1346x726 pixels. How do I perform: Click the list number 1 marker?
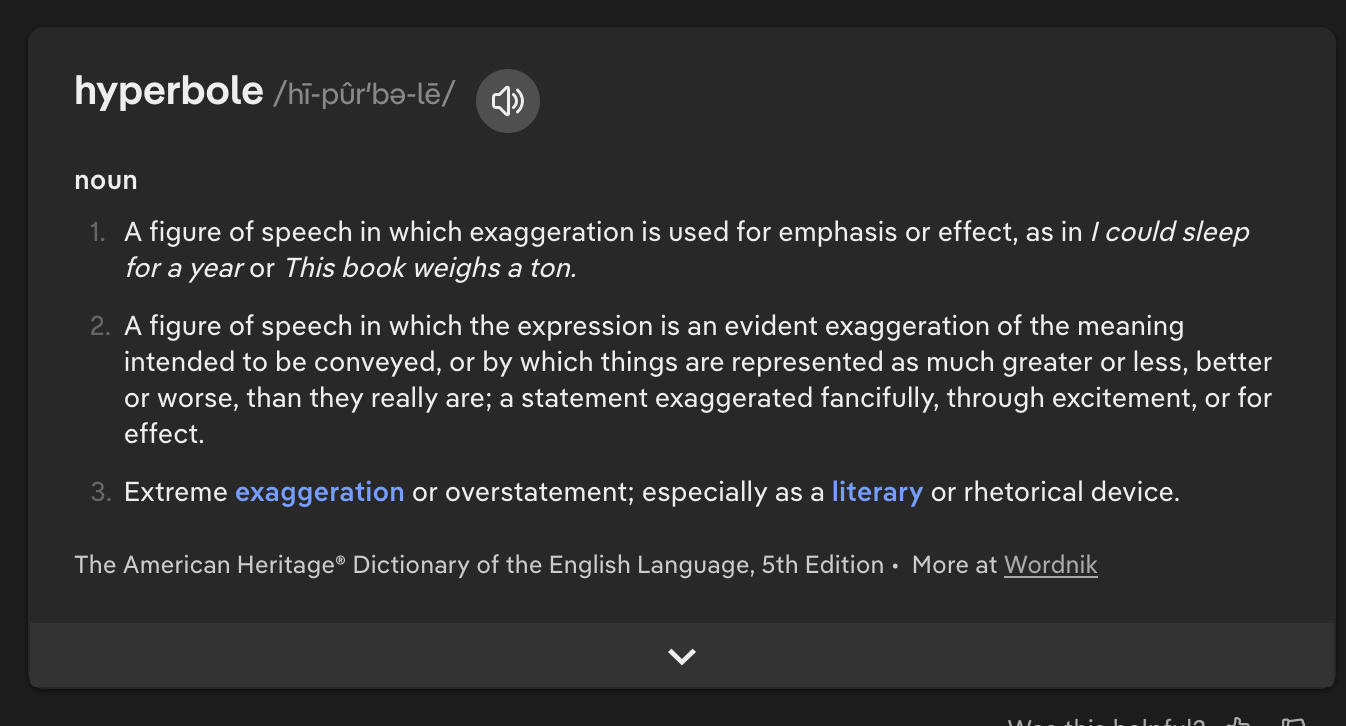(x=97, y=233)
